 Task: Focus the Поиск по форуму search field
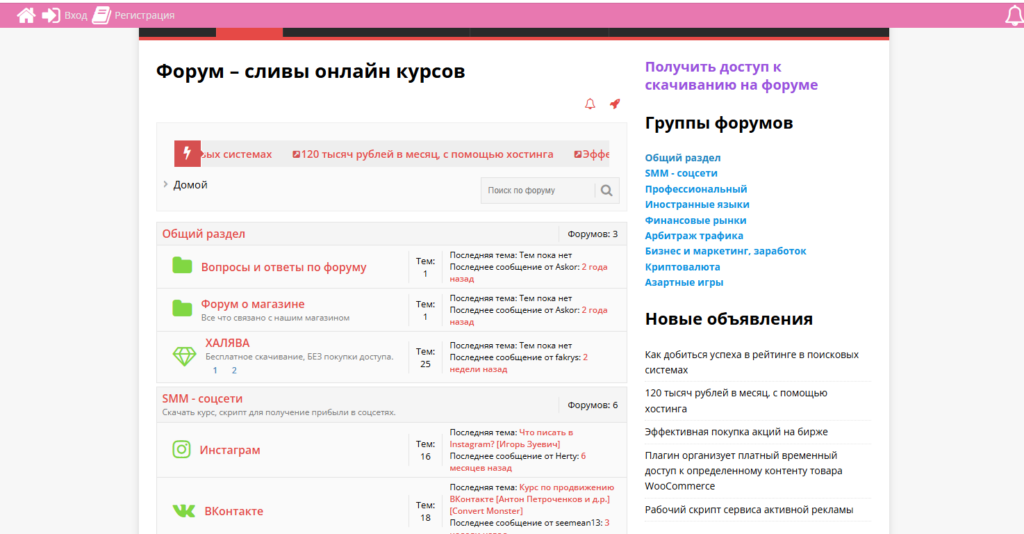(x=537, y=191)
